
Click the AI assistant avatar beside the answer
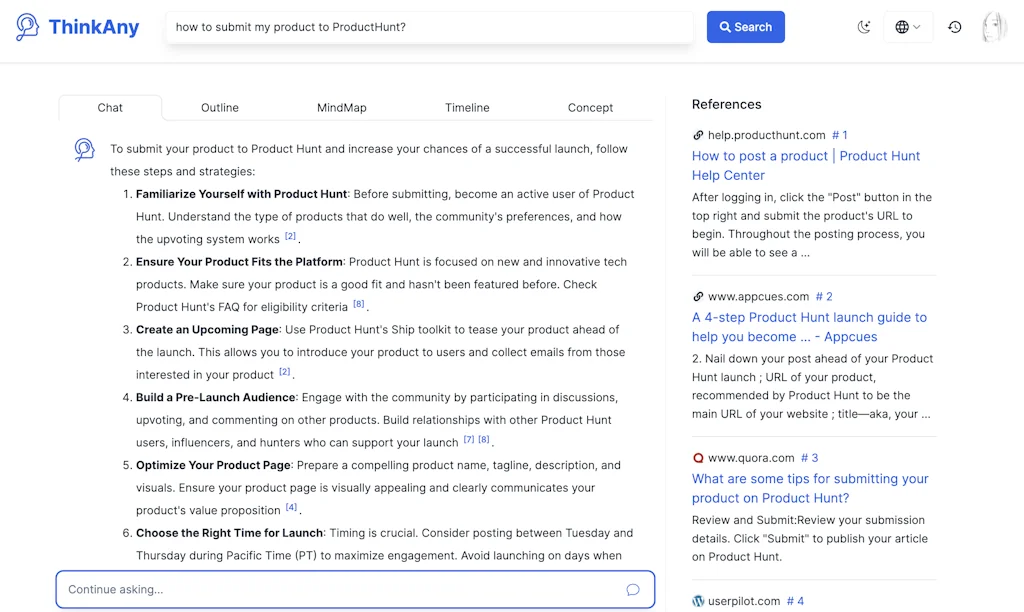[x=83, y=149]
